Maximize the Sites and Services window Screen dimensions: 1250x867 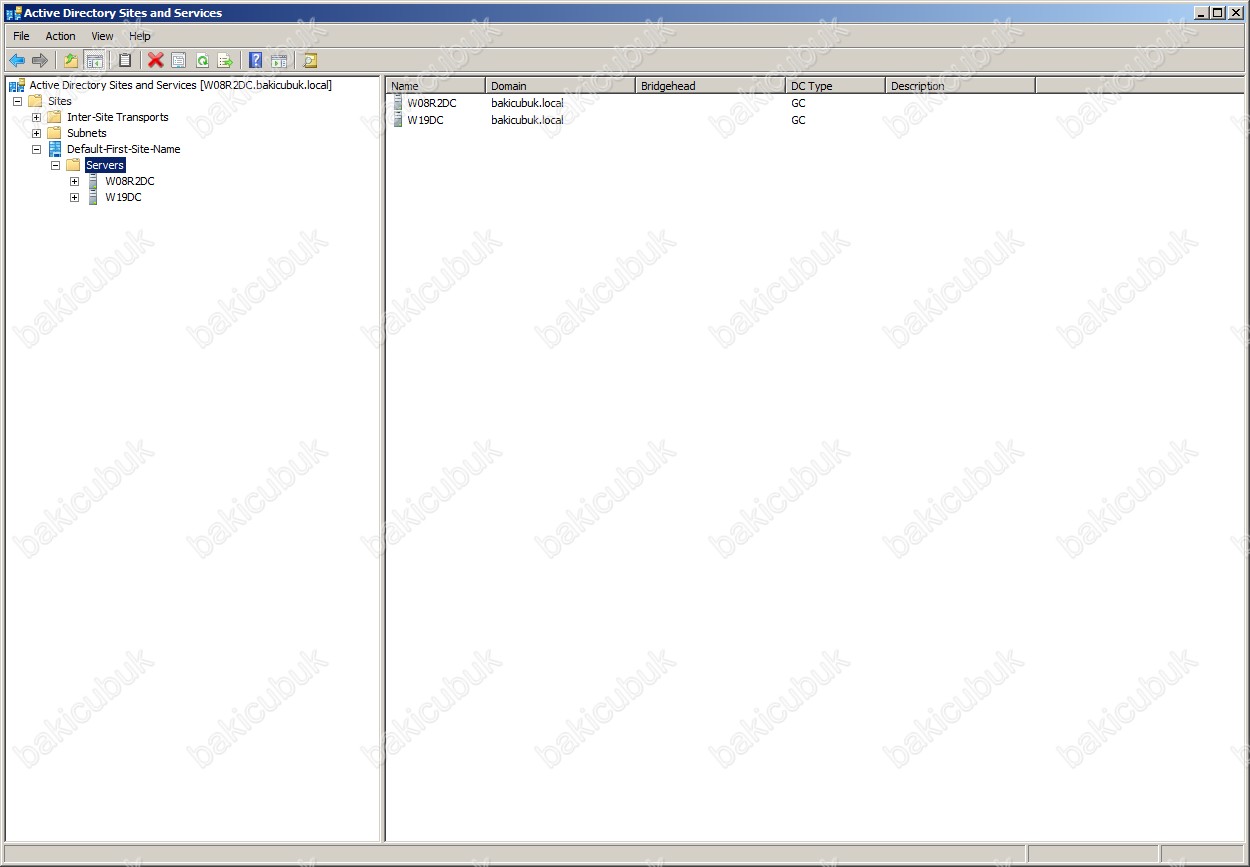click(x=1217, y=13)
